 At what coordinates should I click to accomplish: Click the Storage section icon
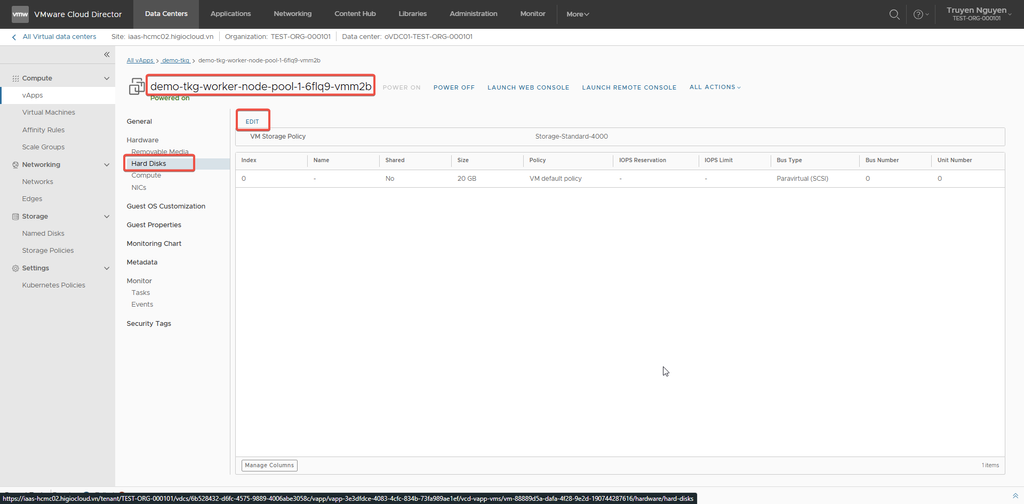point(14,217)
